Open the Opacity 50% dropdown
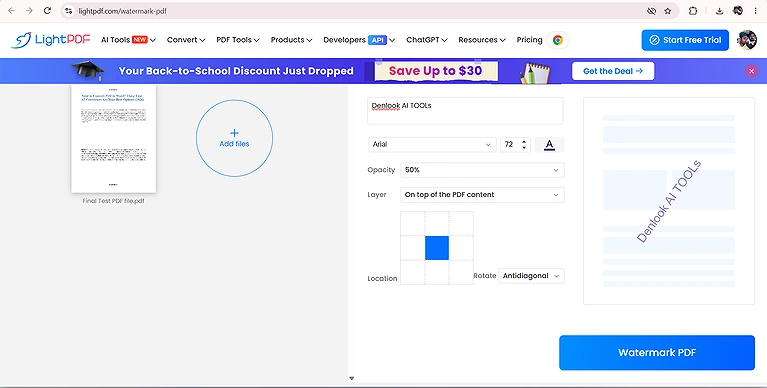This screenshot has height=388, width=767. pos(482,170)
